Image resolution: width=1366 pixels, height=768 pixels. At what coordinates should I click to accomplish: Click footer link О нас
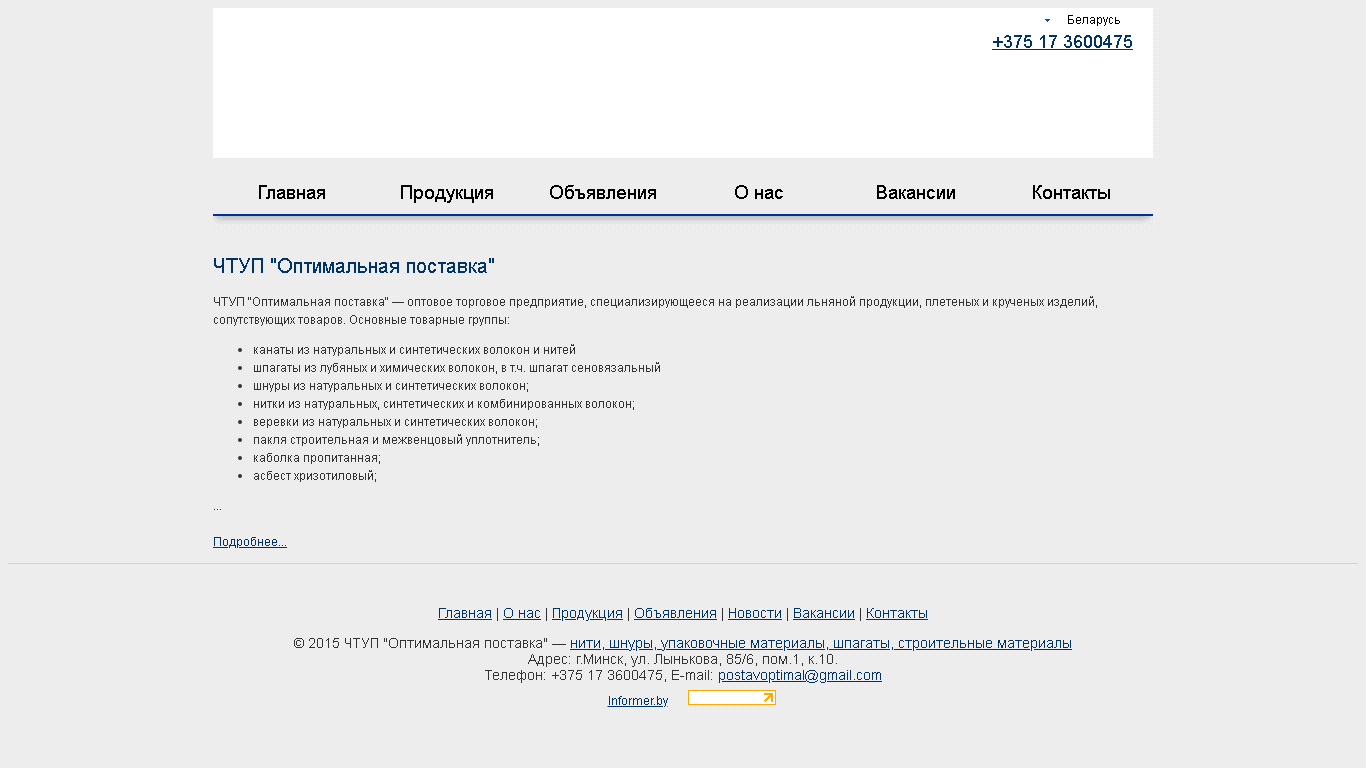tap(522, 613)
